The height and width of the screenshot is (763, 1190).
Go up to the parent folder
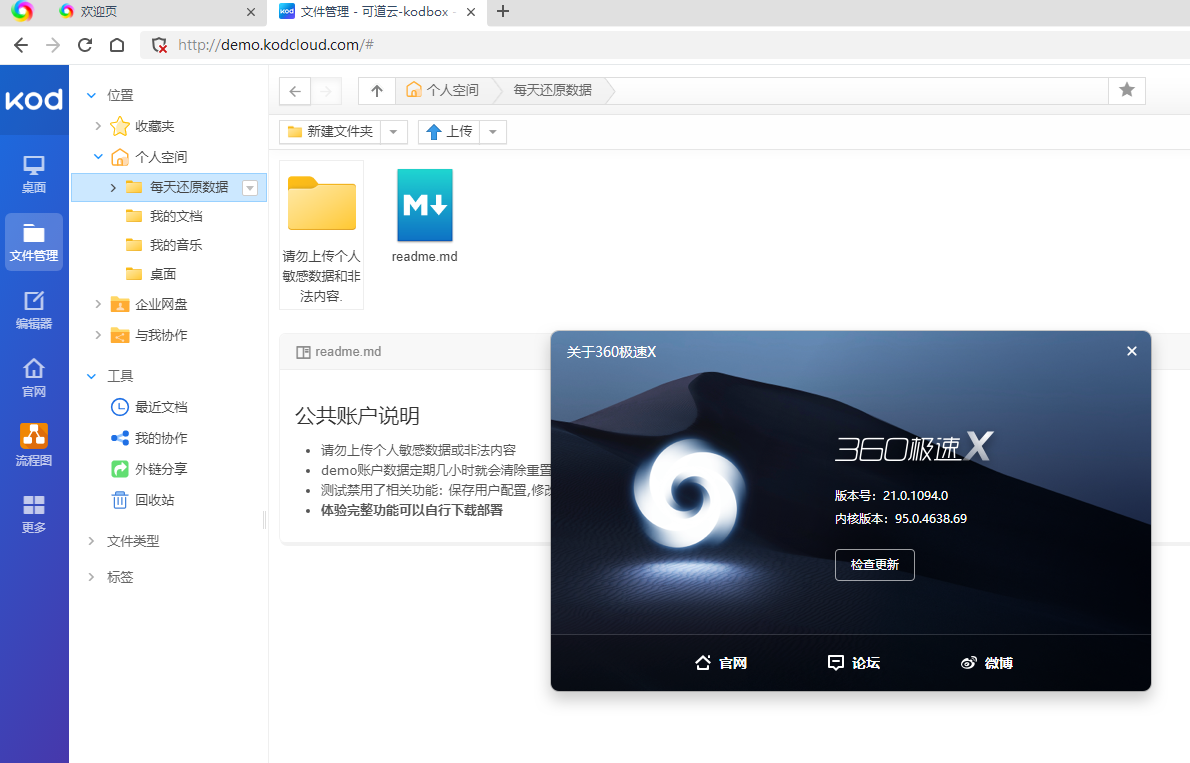[x=377, y=91]
